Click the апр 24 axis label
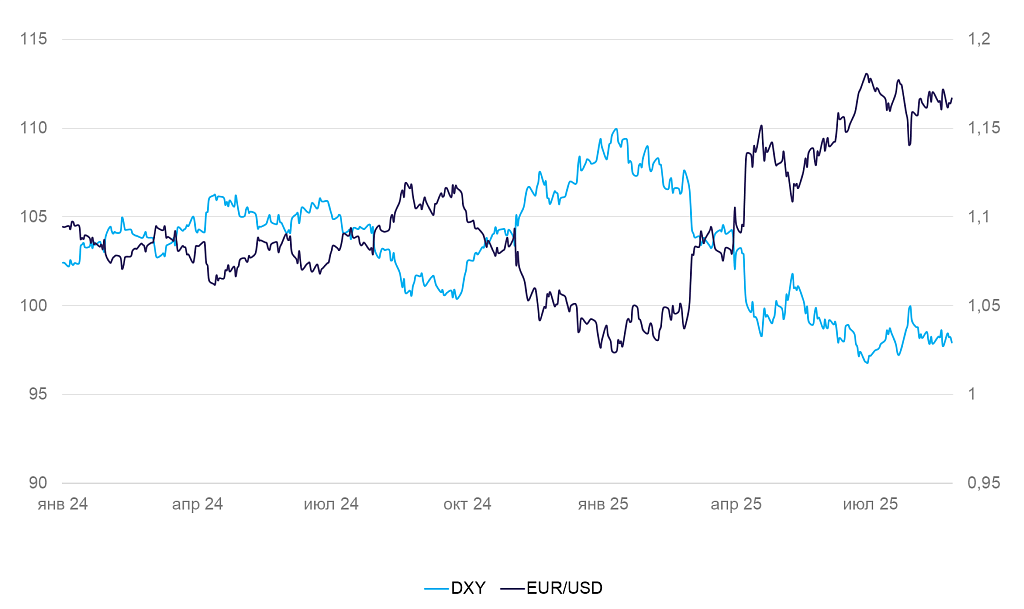 197,504
